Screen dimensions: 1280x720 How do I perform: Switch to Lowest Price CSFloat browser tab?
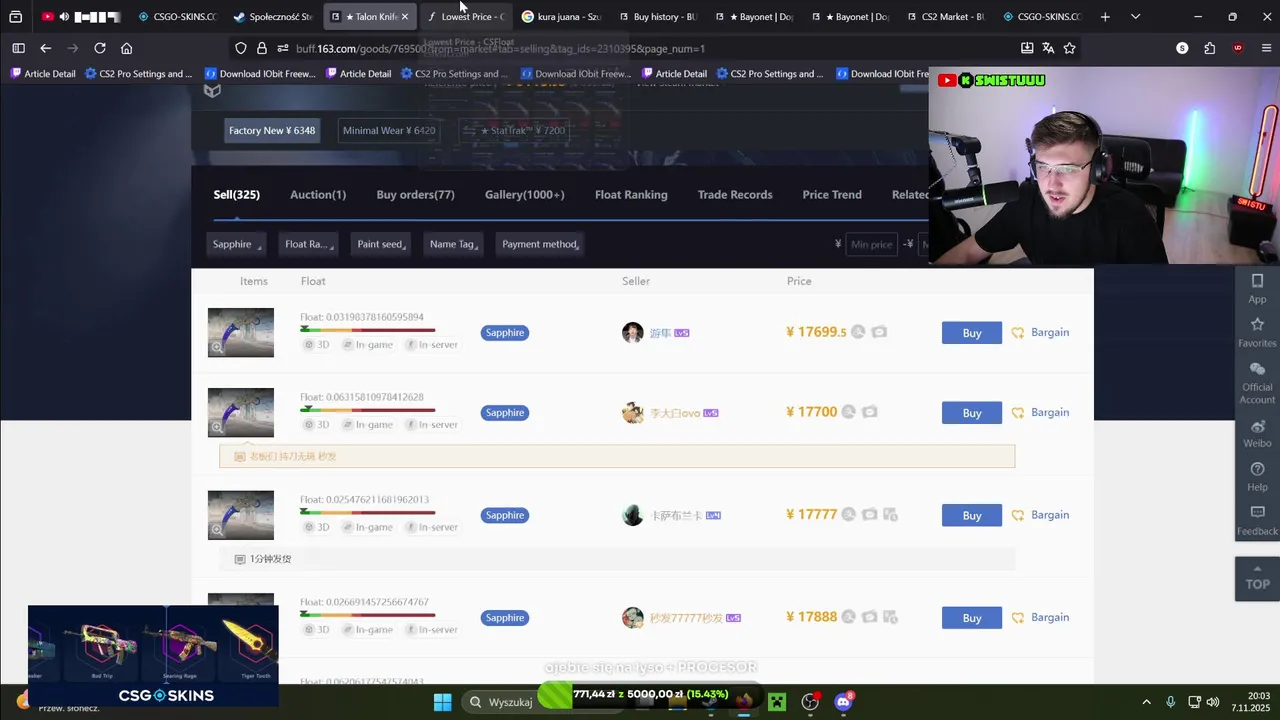point(466,17)
